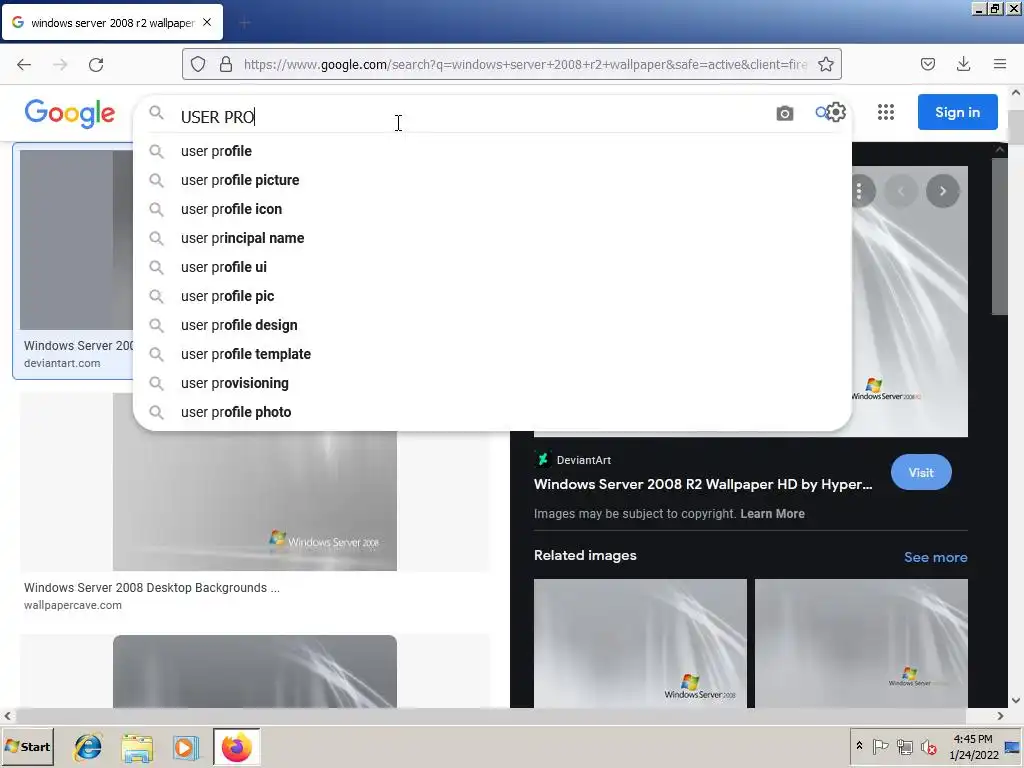Open the Learn More copyright link
1024x768 pixels.
click(x=772, y=514)
